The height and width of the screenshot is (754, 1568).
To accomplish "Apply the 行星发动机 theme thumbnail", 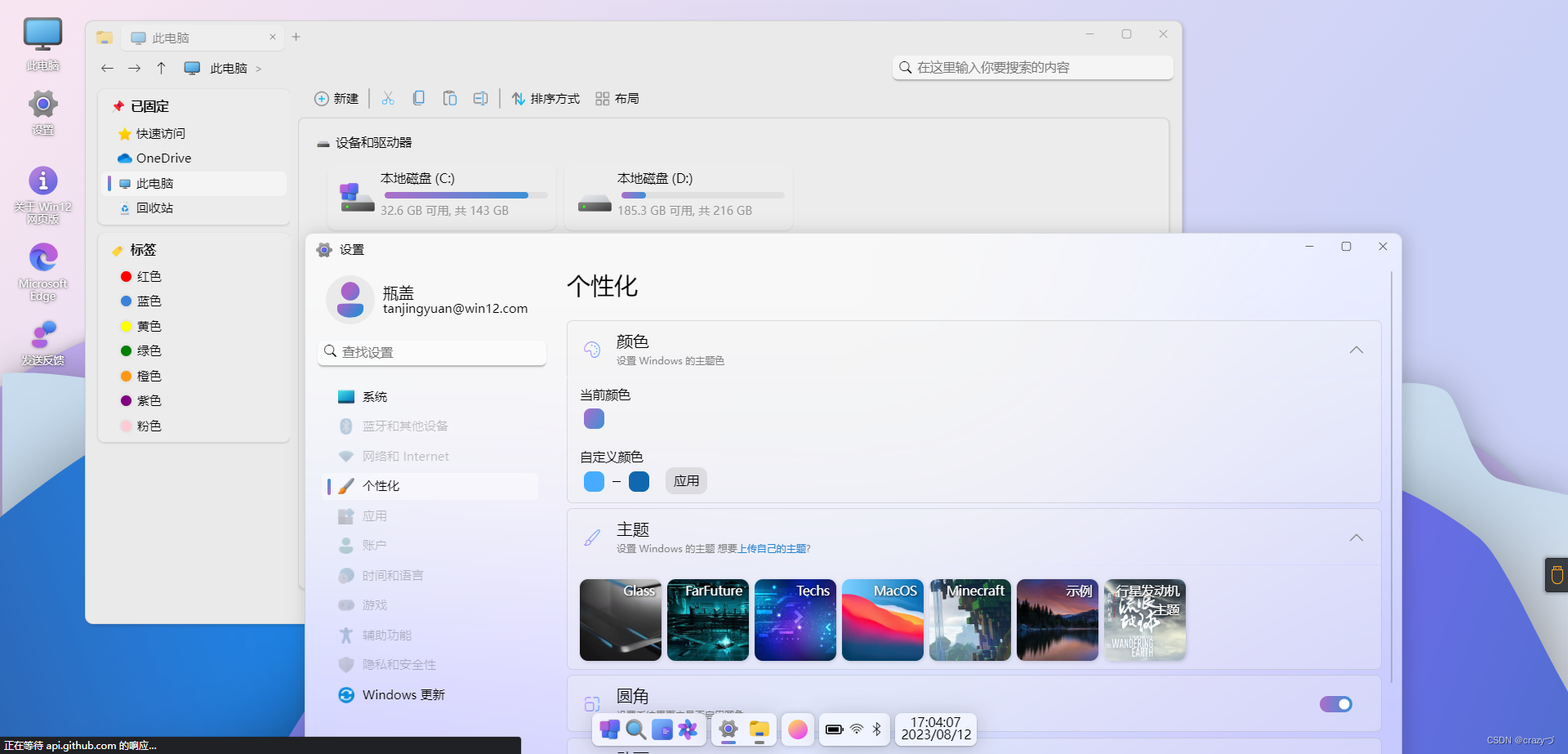I will click(1145, 620).
